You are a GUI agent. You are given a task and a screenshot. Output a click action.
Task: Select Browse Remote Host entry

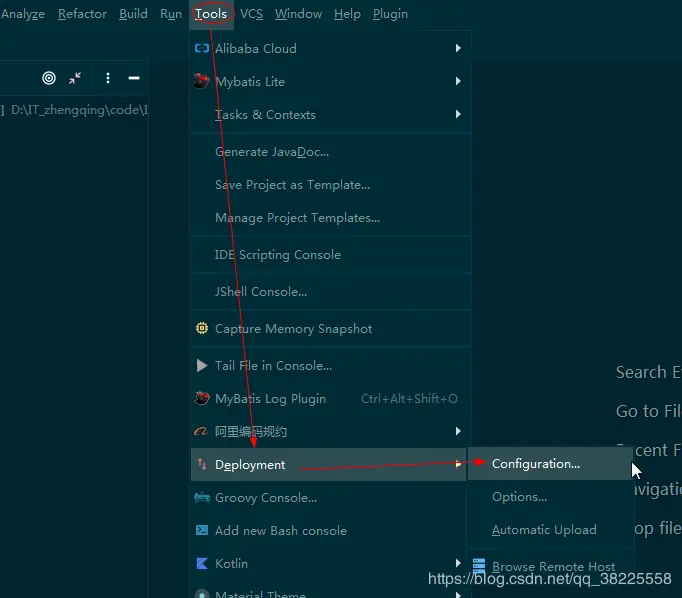pyautogui.click(x=550, y=566)
